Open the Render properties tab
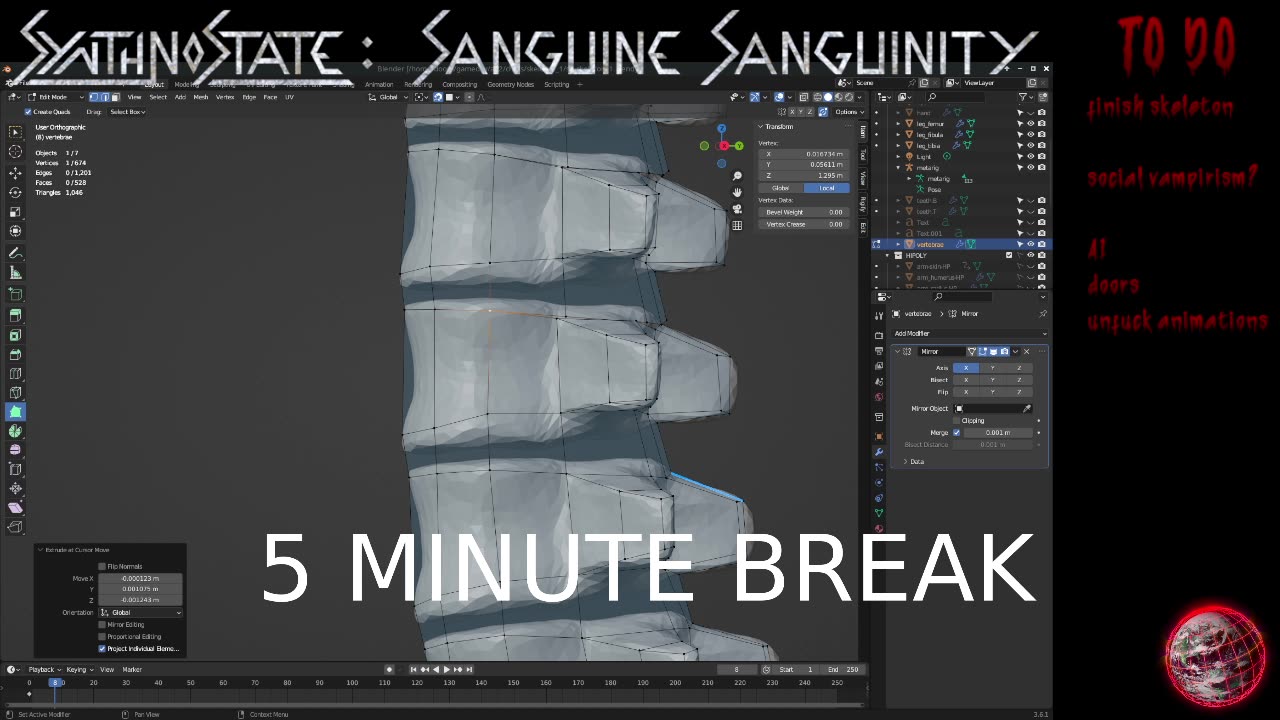This screenshot has width=1280, height=720. click(x=879, y=336)
